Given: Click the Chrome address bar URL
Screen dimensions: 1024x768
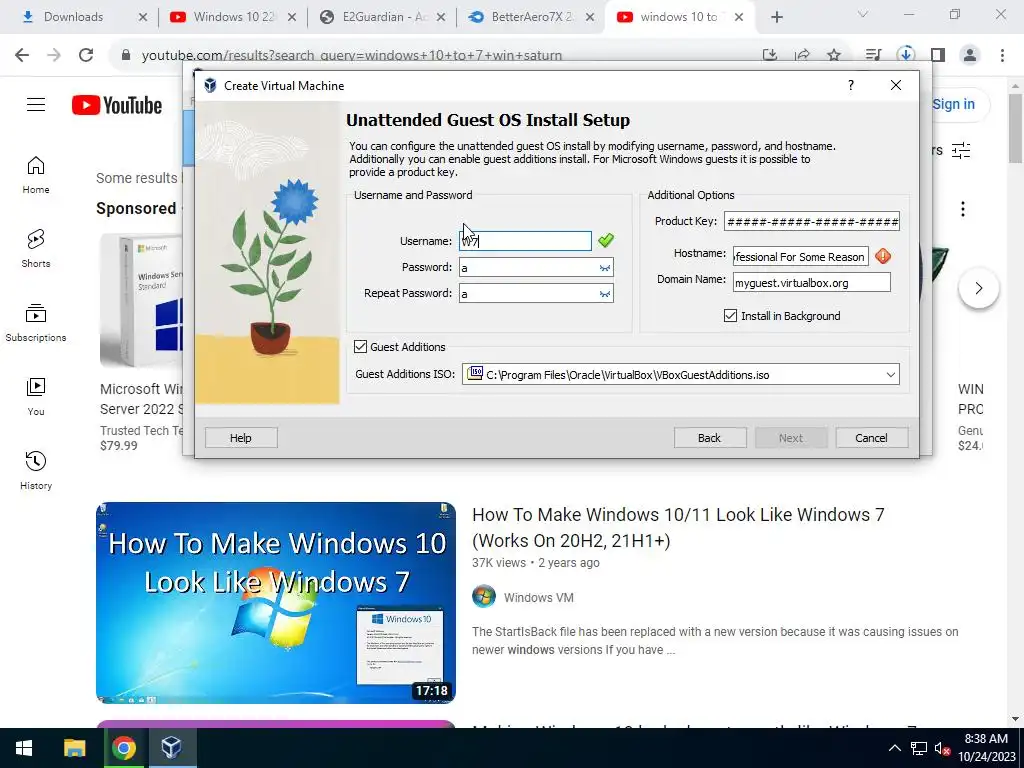Looking at the screenshot, I should pos(351,55).
